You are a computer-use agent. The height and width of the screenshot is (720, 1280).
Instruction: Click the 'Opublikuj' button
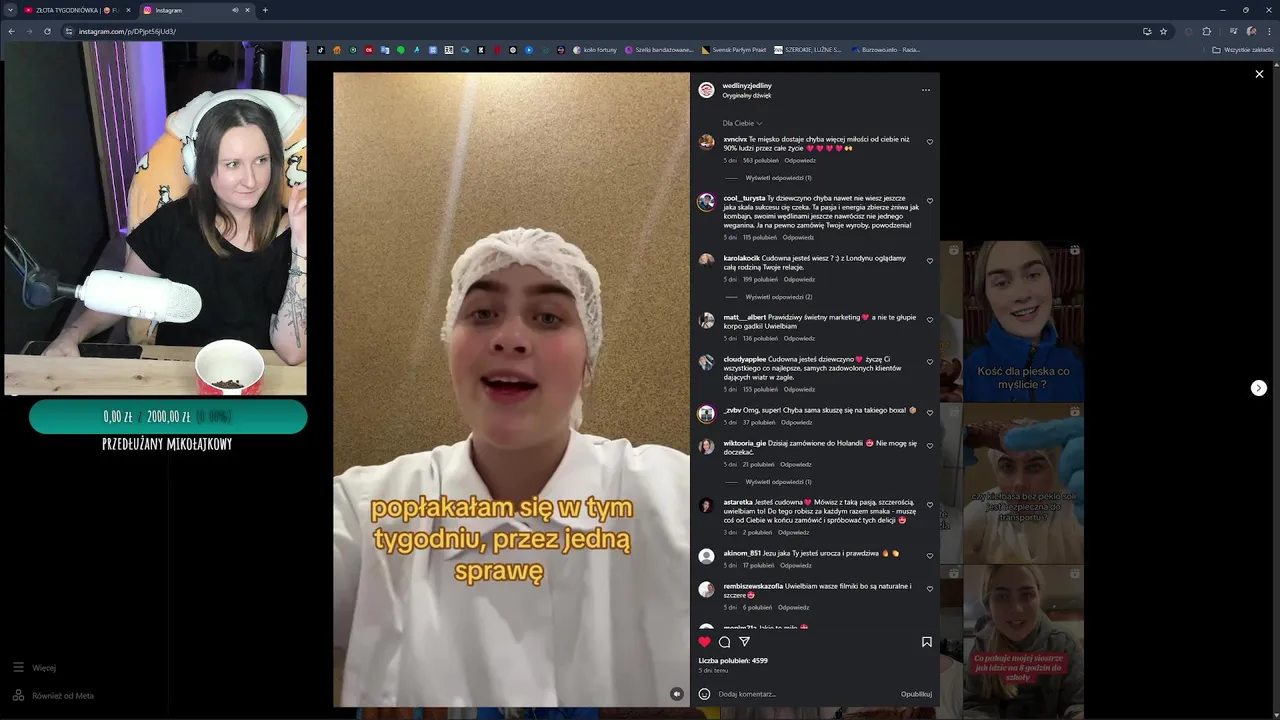916,694
